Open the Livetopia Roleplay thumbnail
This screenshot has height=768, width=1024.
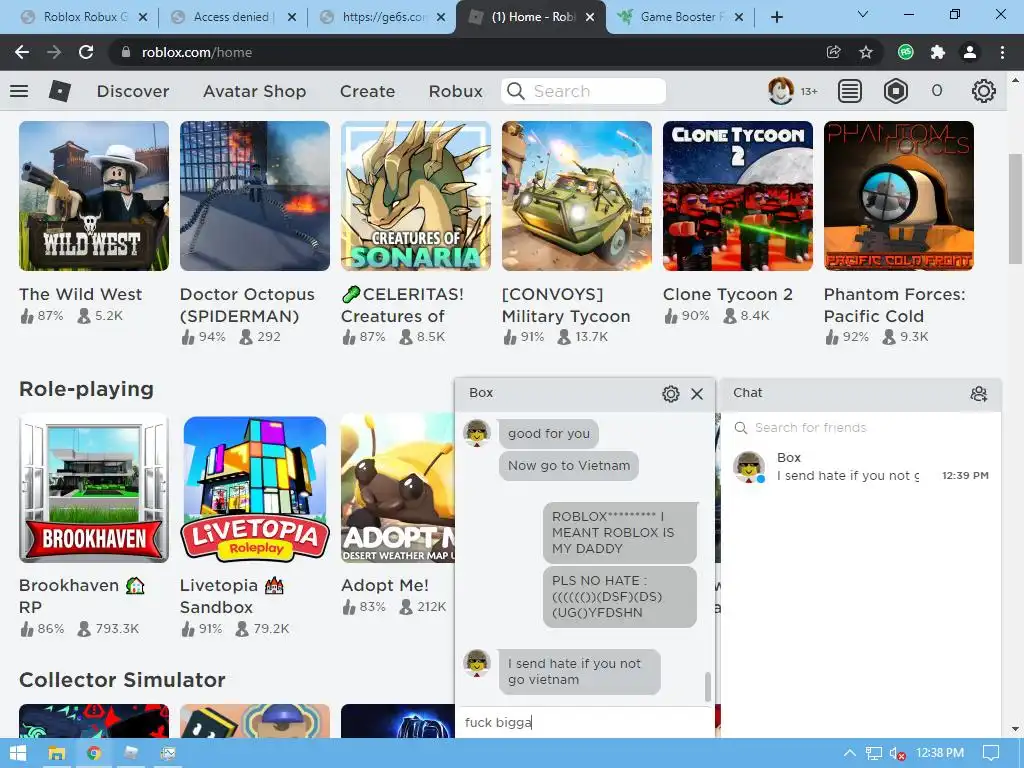click(x=255, y=487)
